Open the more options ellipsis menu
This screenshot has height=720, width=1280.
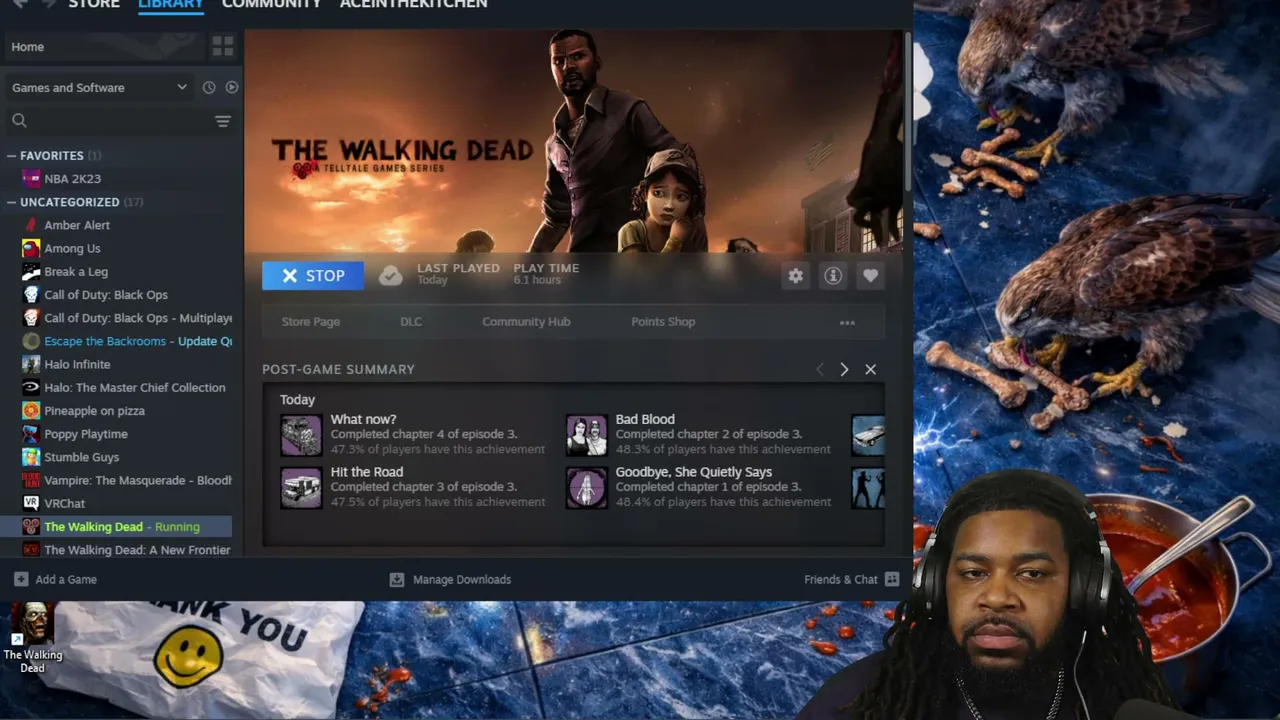coord(847,323)
